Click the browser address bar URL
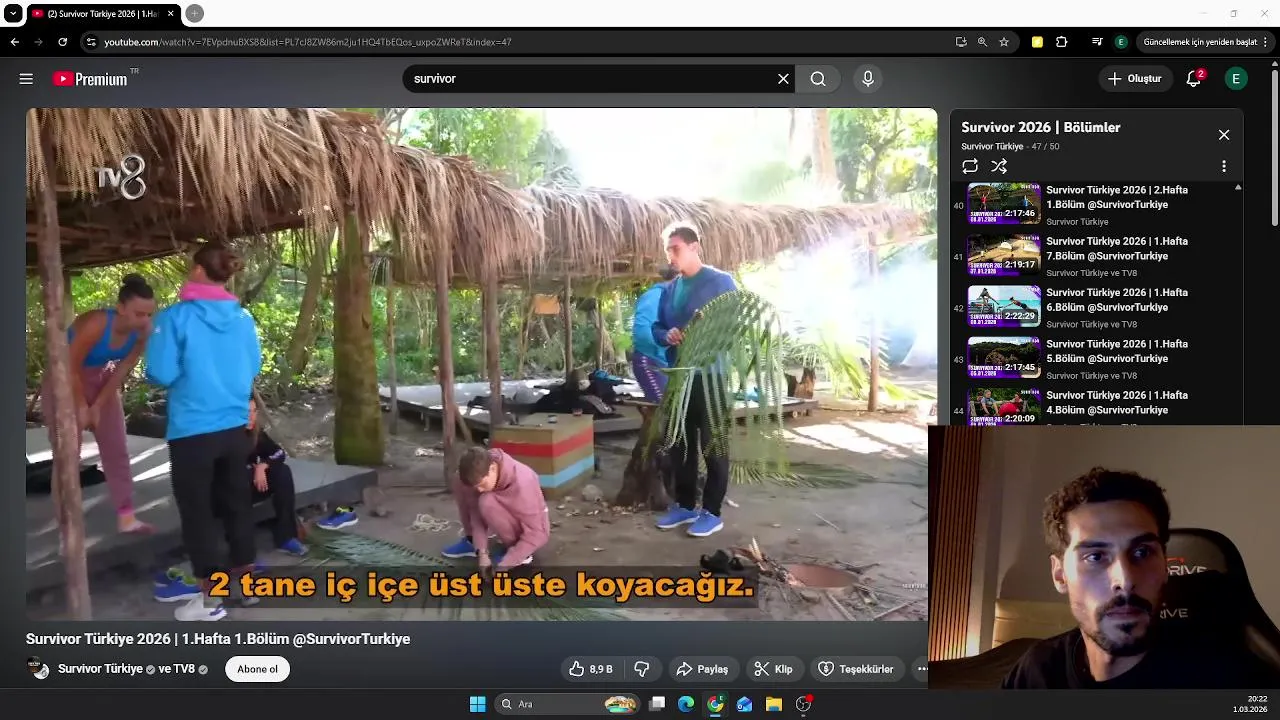The height and width of the screenshot is (720, 1280). [x=308, y=42]
